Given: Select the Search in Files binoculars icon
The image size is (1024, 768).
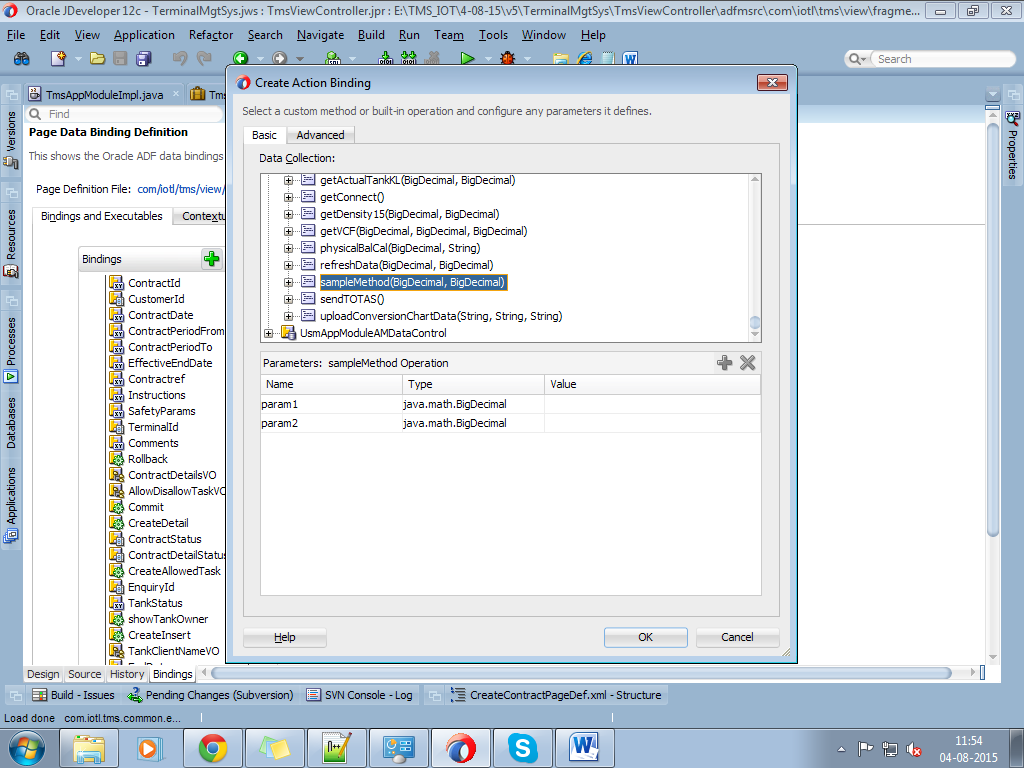Looking at the screenshot, I should [22, 58].
